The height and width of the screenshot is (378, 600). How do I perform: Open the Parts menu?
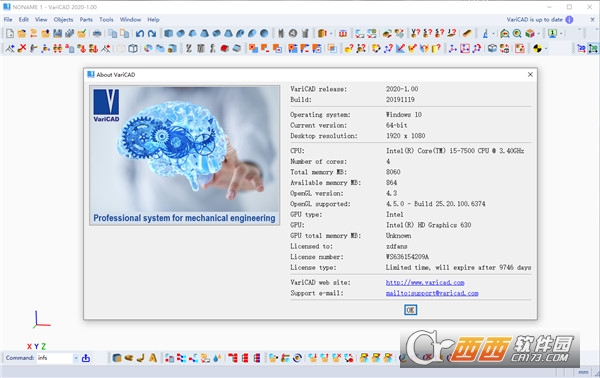(86, 20)
